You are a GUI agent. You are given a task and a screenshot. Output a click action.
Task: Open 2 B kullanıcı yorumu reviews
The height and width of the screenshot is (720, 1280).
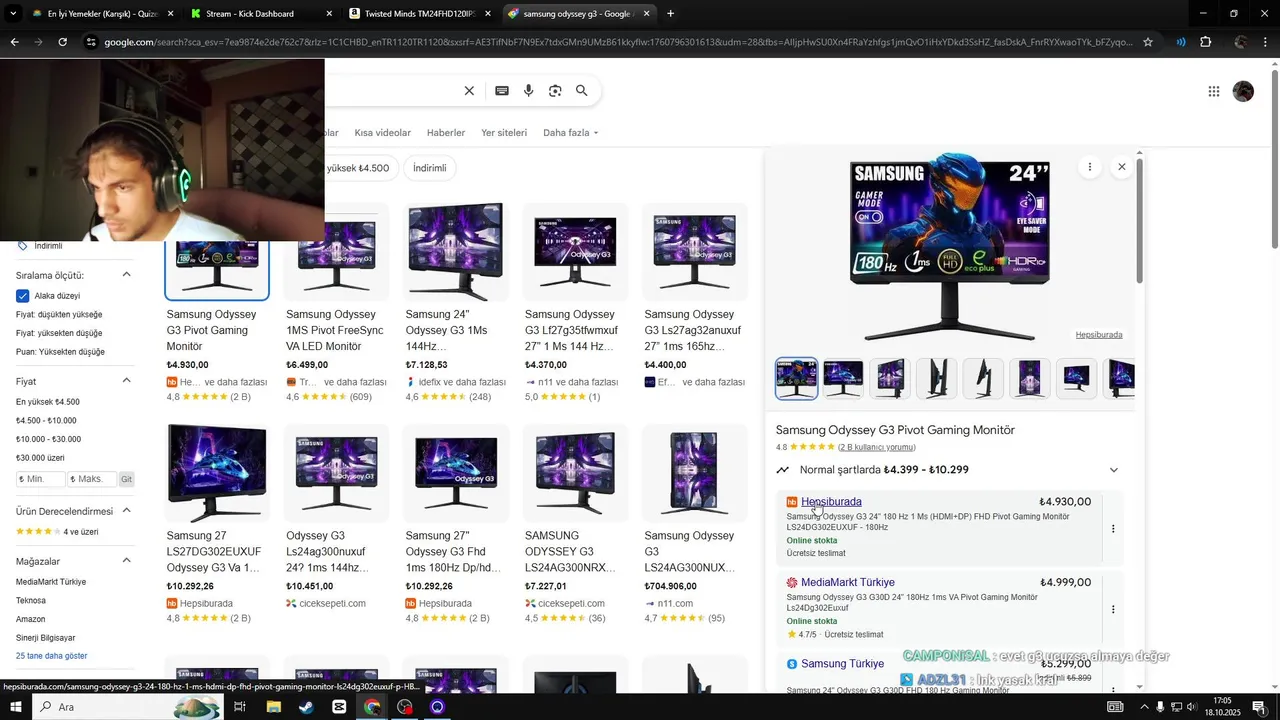pos(877,447)
